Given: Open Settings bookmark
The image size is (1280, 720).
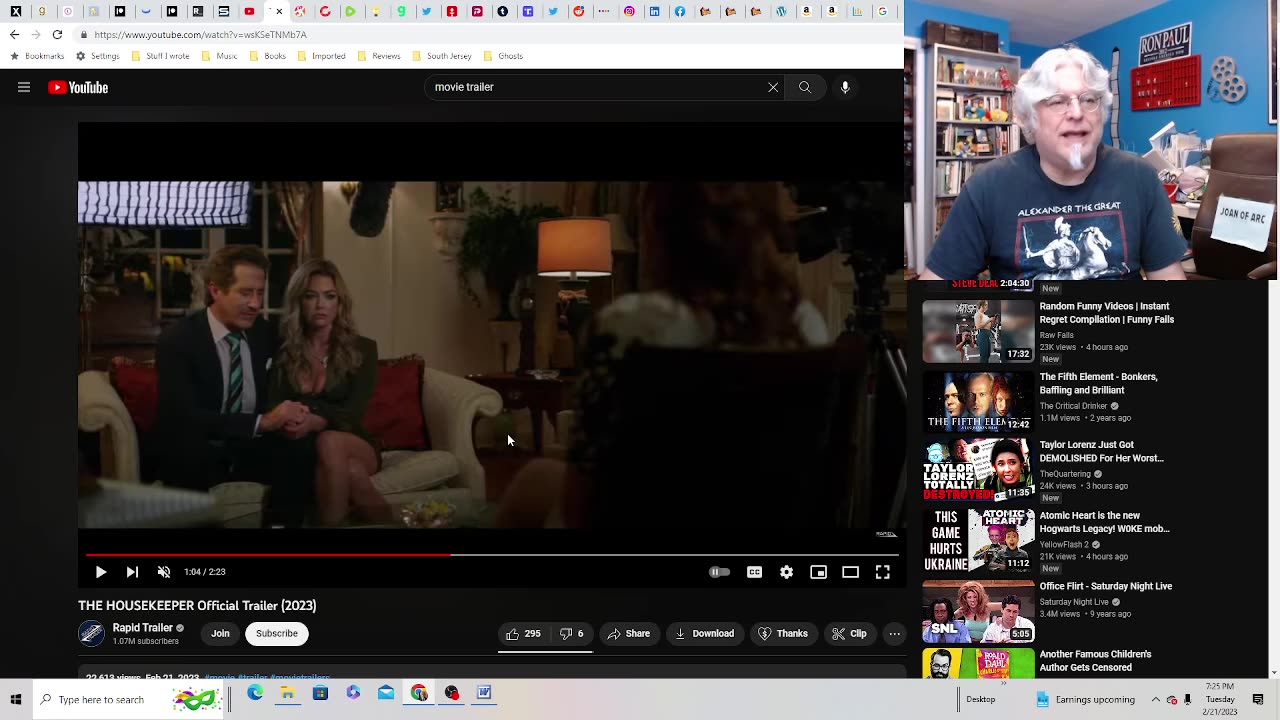Looking at the screenshot, I should coord(96,56).
